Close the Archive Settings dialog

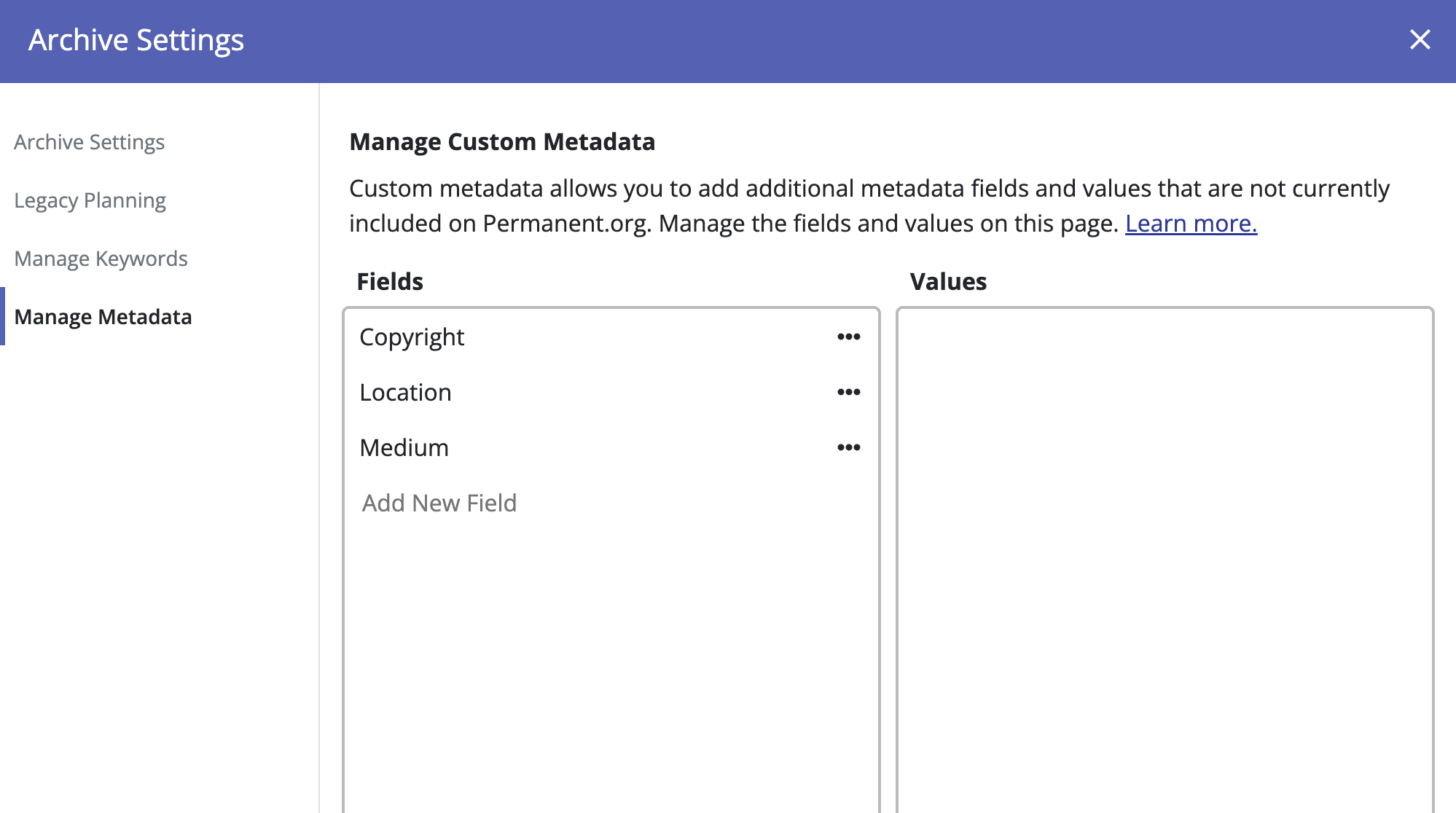tap(1420, 39)
